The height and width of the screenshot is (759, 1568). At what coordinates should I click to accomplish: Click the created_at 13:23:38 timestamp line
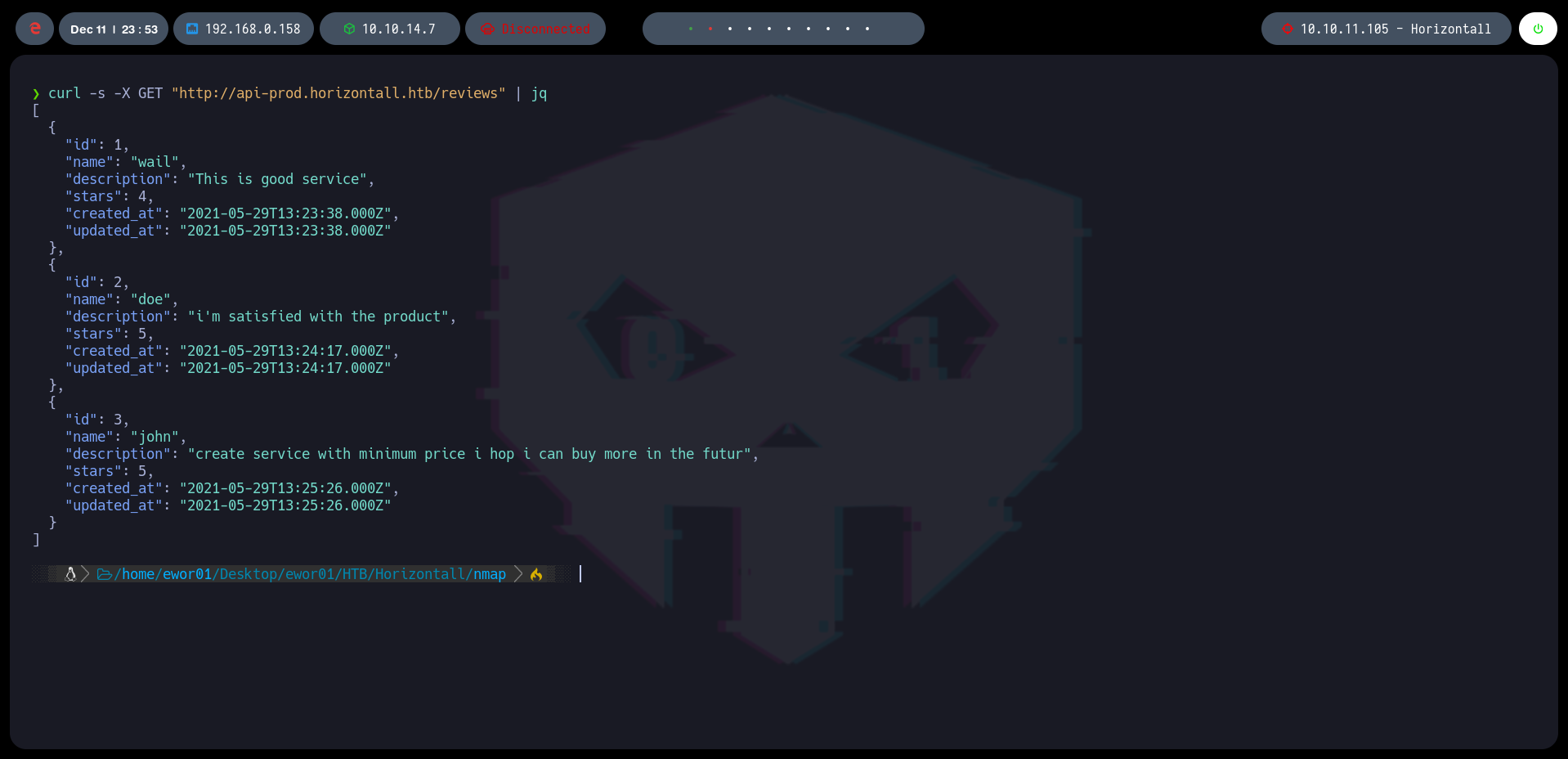(232, 213)
